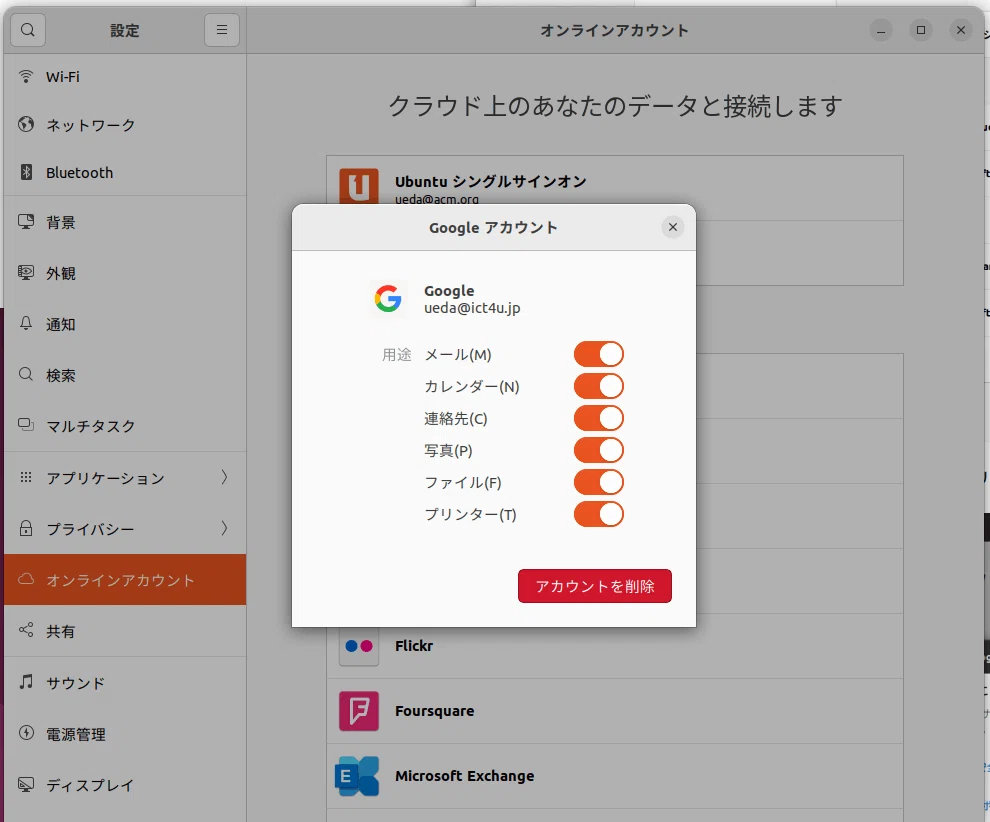Click the アプリケーション grid icon
This screenshot has height=822, width=990.
[26, 477]
